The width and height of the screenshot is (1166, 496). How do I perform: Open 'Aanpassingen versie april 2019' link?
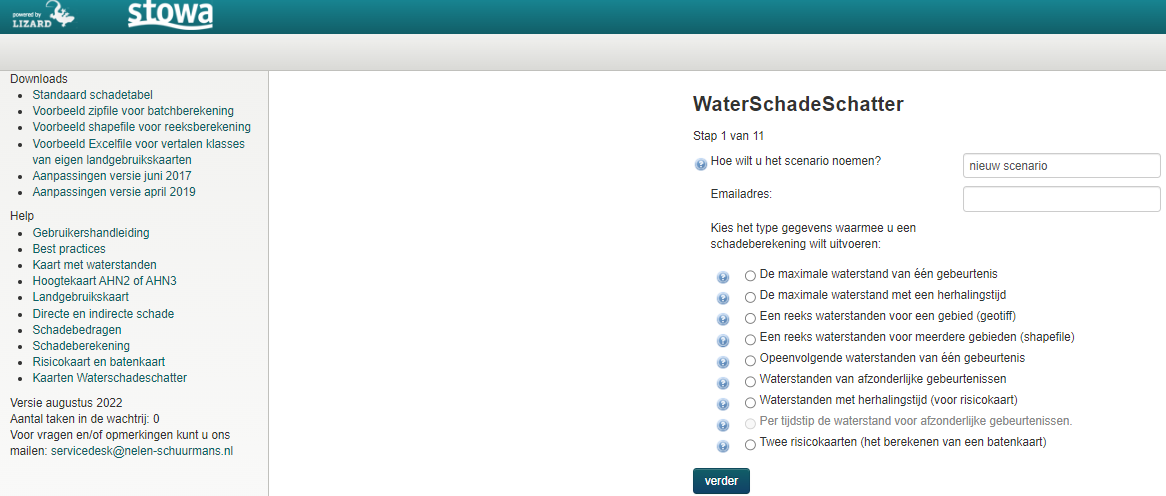[114, 192]
